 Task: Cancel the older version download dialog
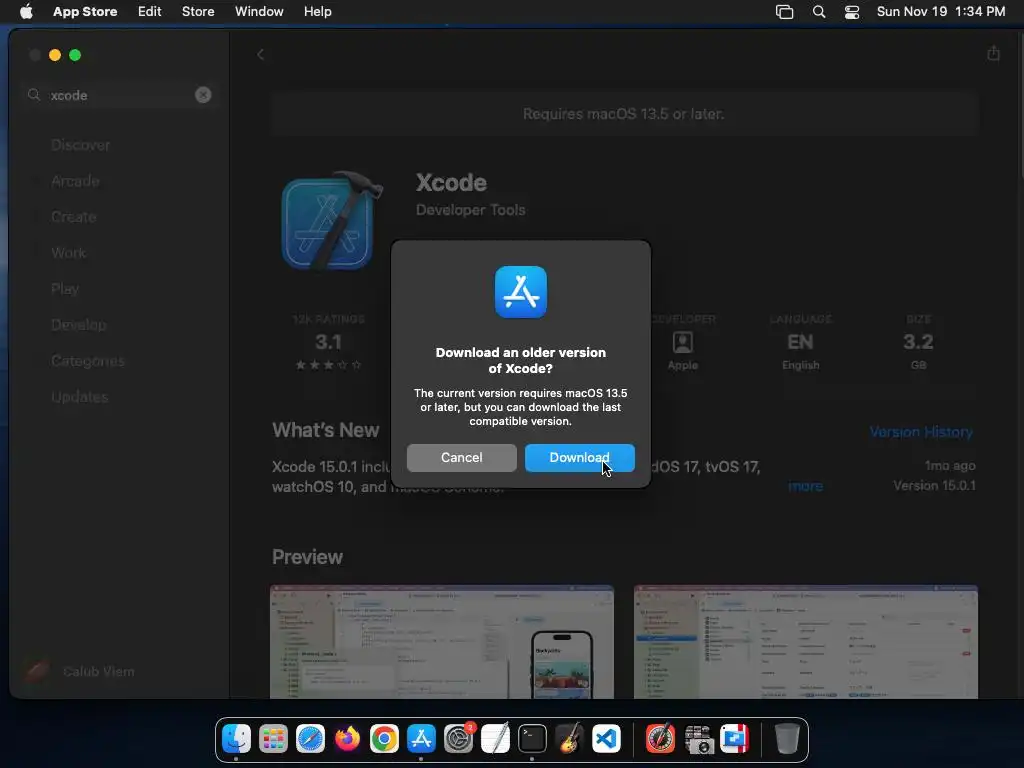tap(461, 458)
